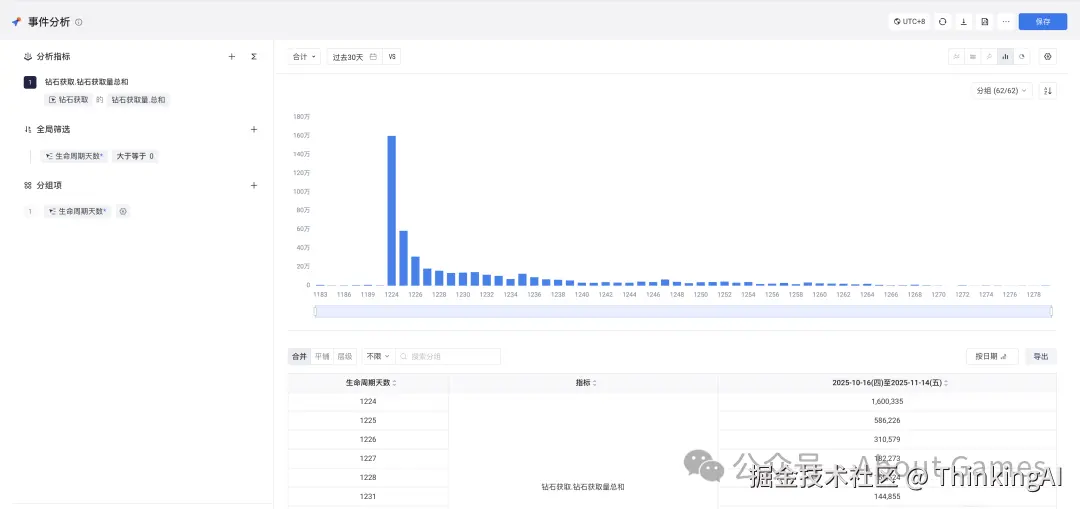Click the 分组项 section heading
Image resolution: width=1080 pixels, height=509 pixels.
(x=50, y=185)
